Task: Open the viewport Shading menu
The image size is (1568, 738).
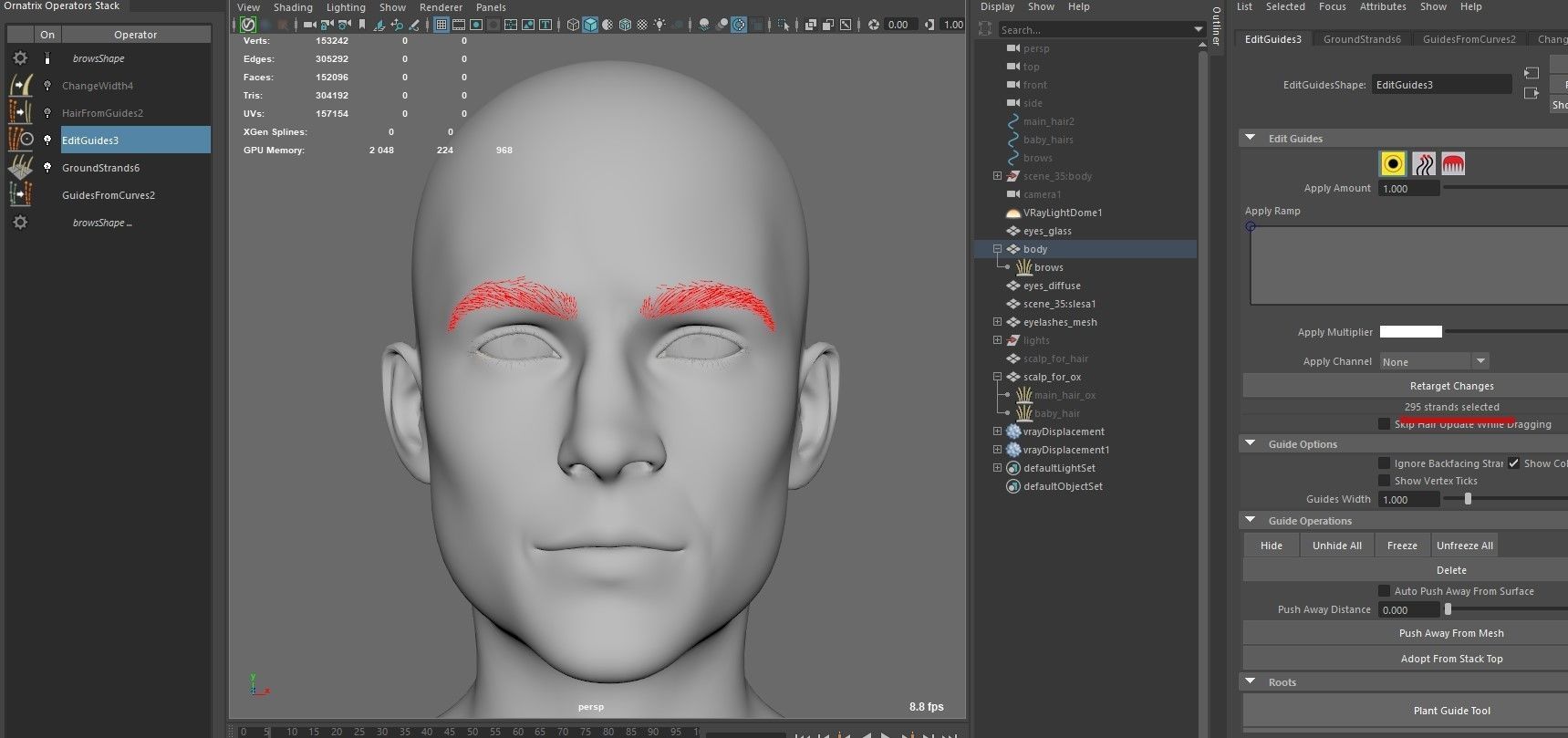Action: tap(293, 7)
